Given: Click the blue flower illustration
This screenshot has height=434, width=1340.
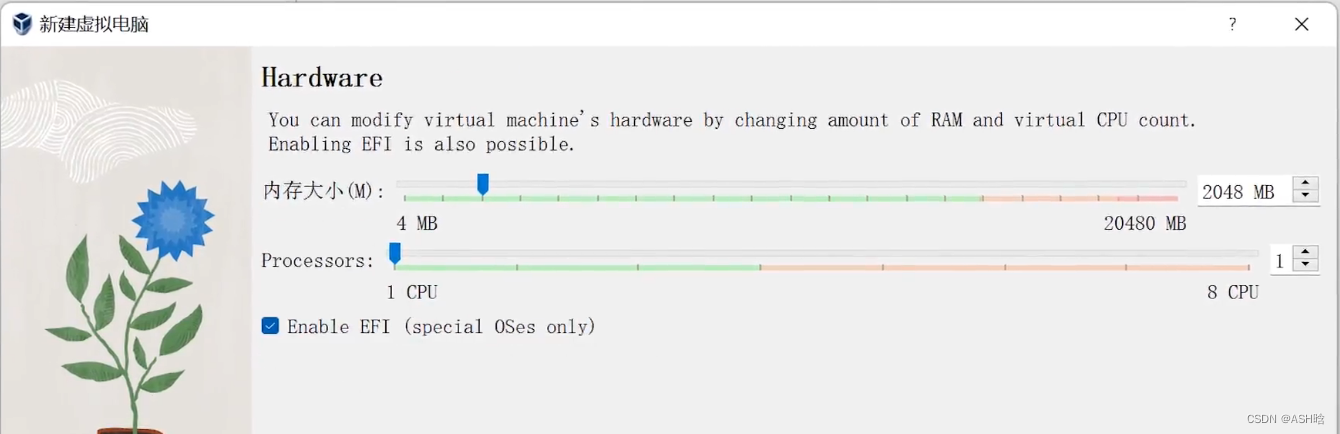Looking at the screenshot, I should (173, 221).
